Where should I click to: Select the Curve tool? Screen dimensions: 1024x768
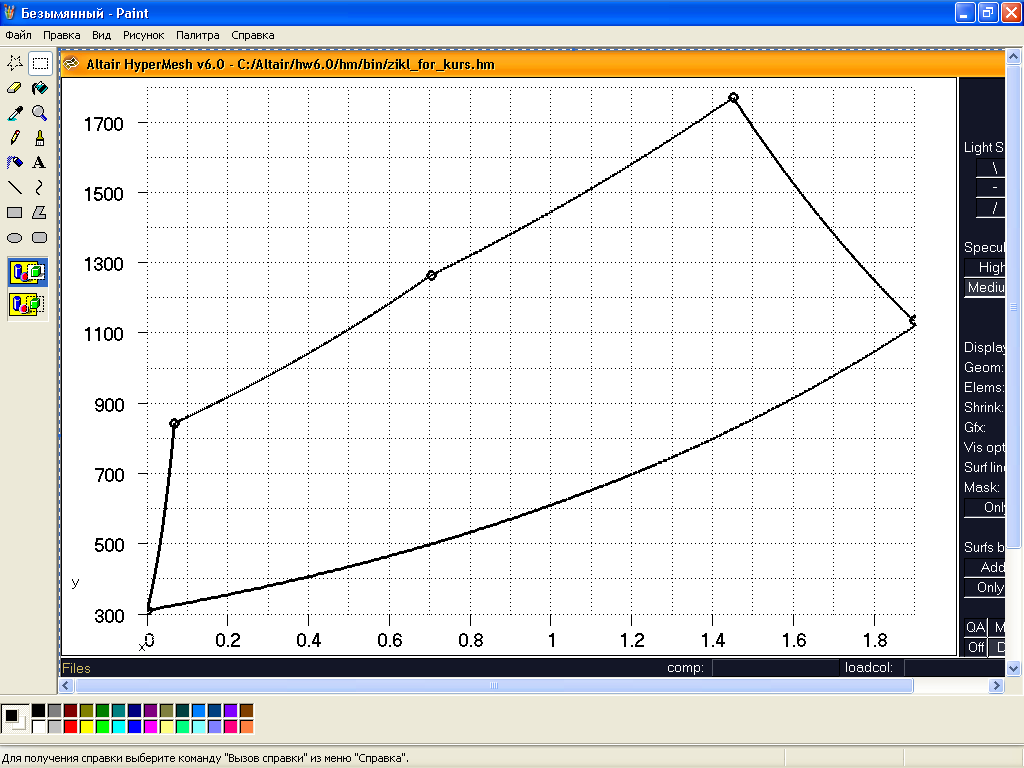pyautogui.click(x=40, y=188)
